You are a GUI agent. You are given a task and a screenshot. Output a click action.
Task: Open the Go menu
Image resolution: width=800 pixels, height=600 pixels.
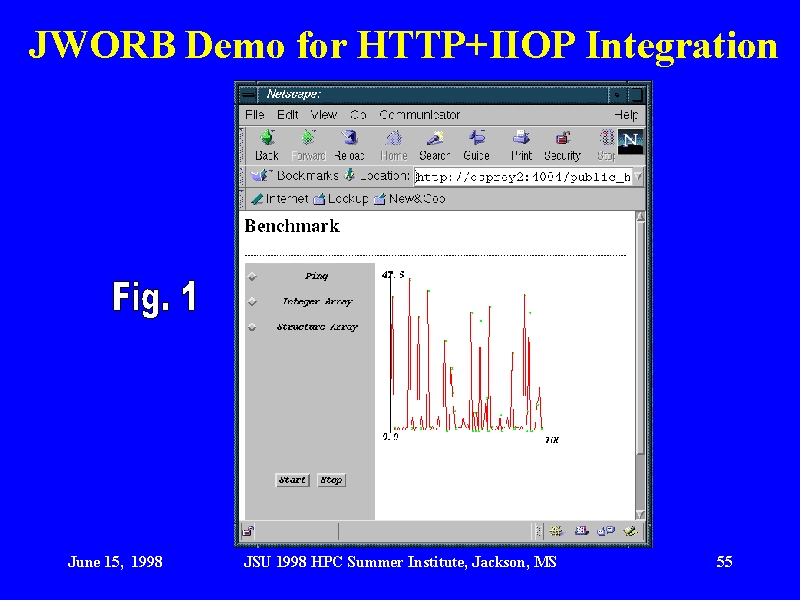point(358,115)
